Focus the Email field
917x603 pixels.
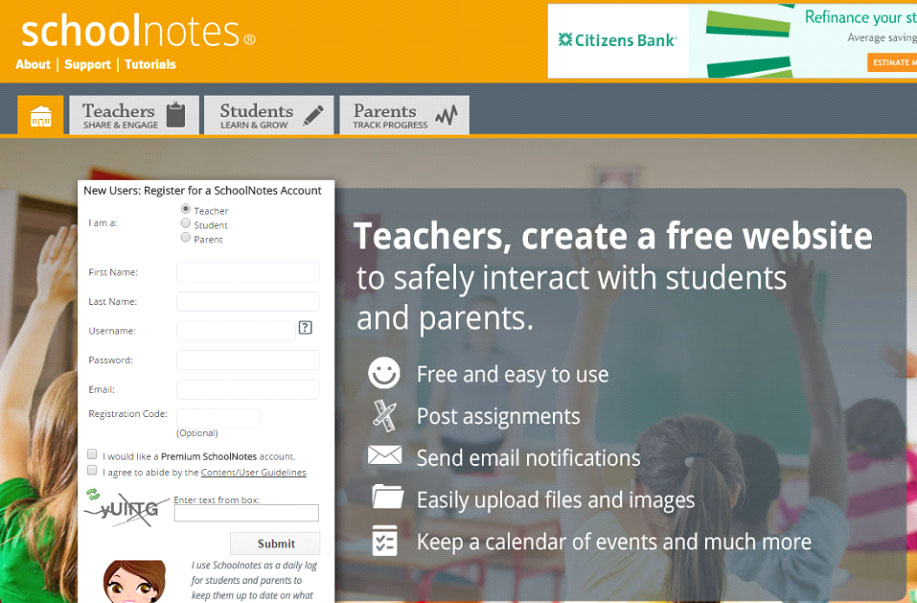pos(248,390)
